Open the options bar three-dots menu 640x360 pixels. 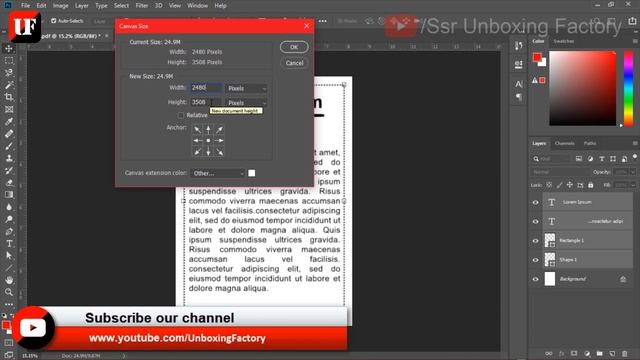point(322,21)
